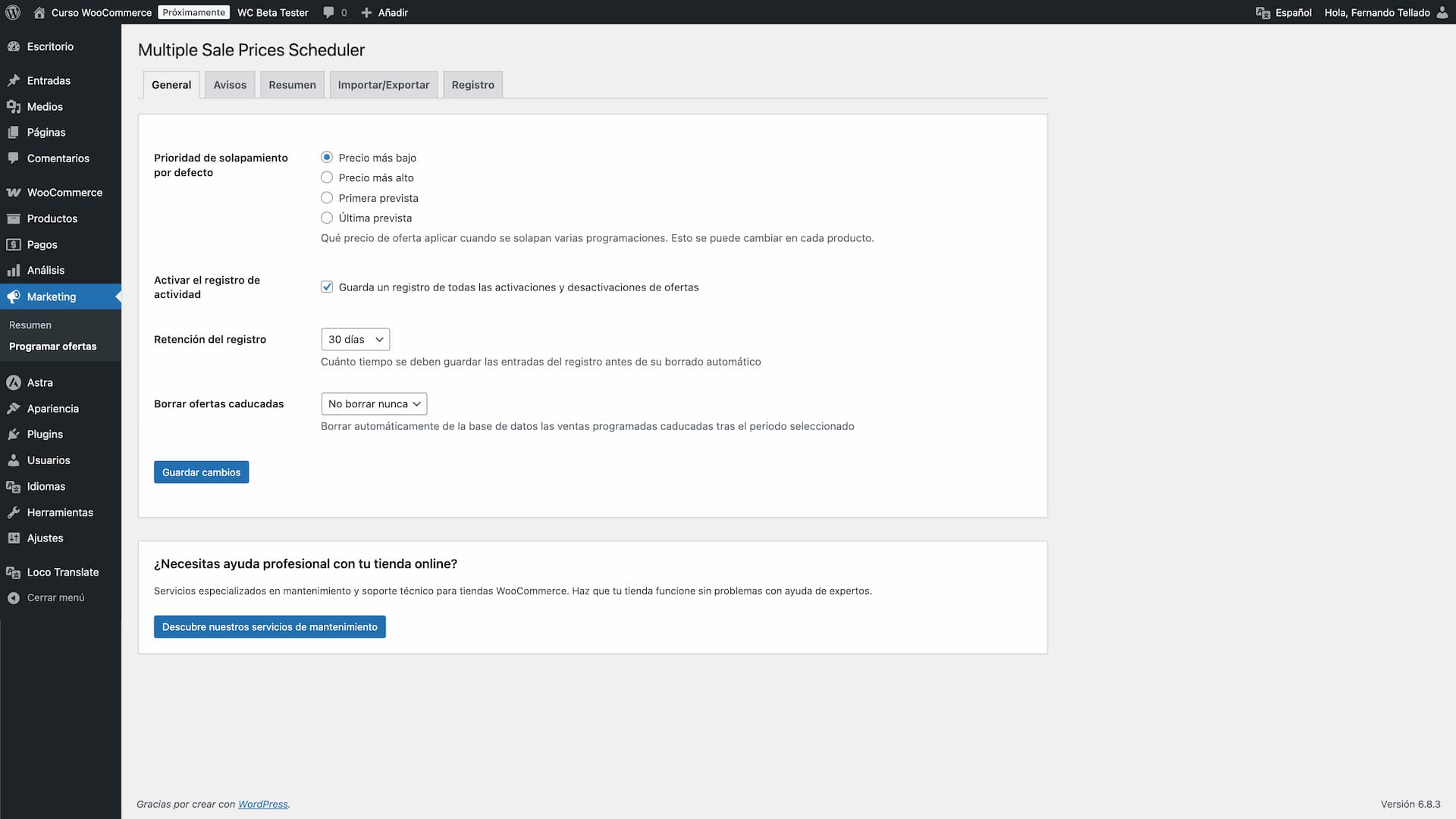The image size is (1456, 819).
Task: Open Loco Translate from the sidebar icon
Action: 13,572
